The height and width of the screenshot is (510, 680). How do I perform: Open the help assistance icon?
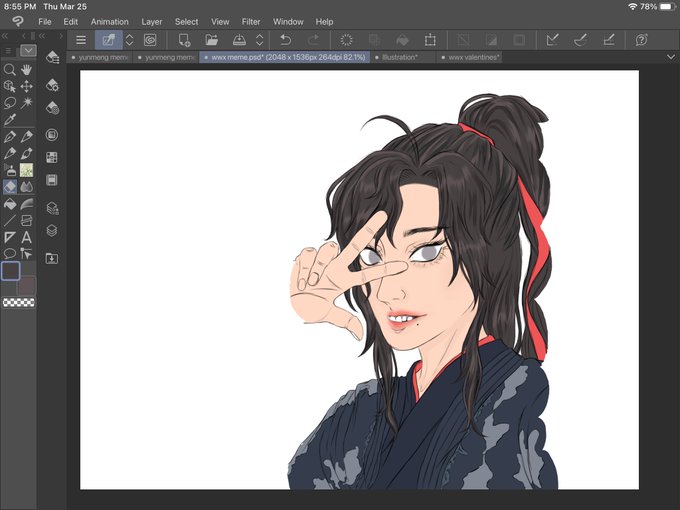pyautogui.click(x=641, y=40)
